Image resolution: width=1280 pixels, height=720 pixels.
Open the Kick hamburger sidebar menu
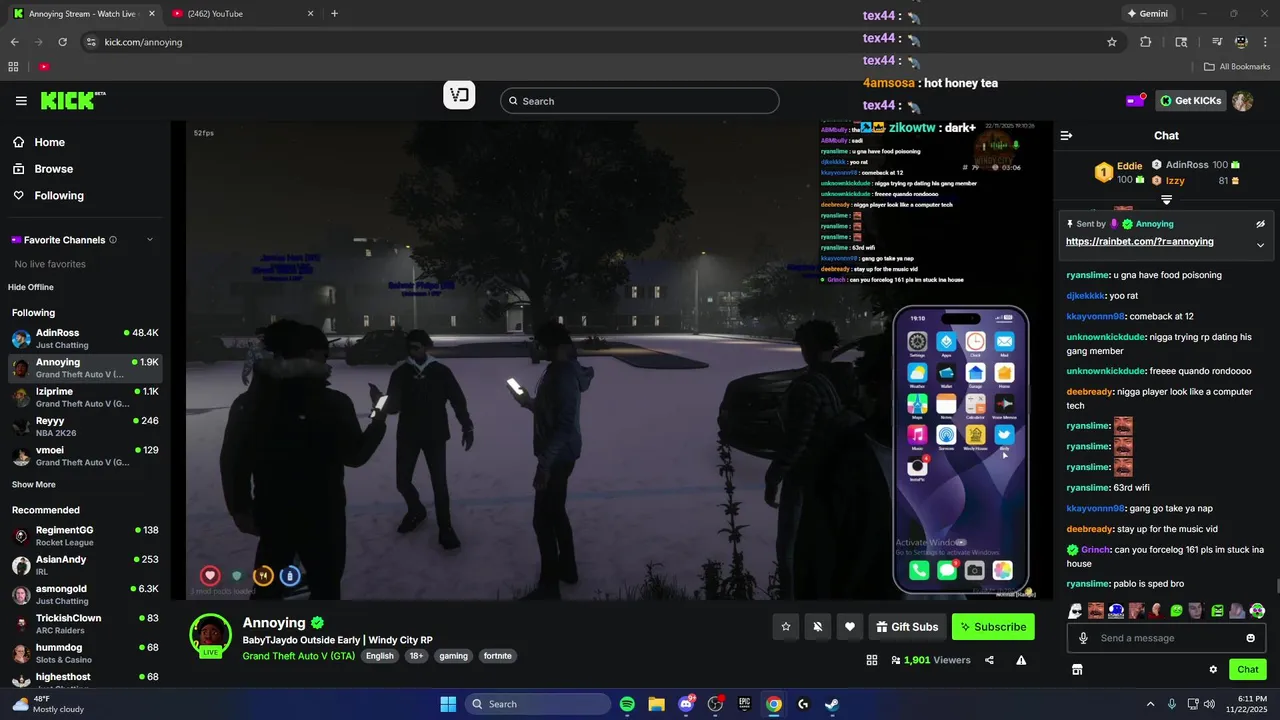pos(21,101)
